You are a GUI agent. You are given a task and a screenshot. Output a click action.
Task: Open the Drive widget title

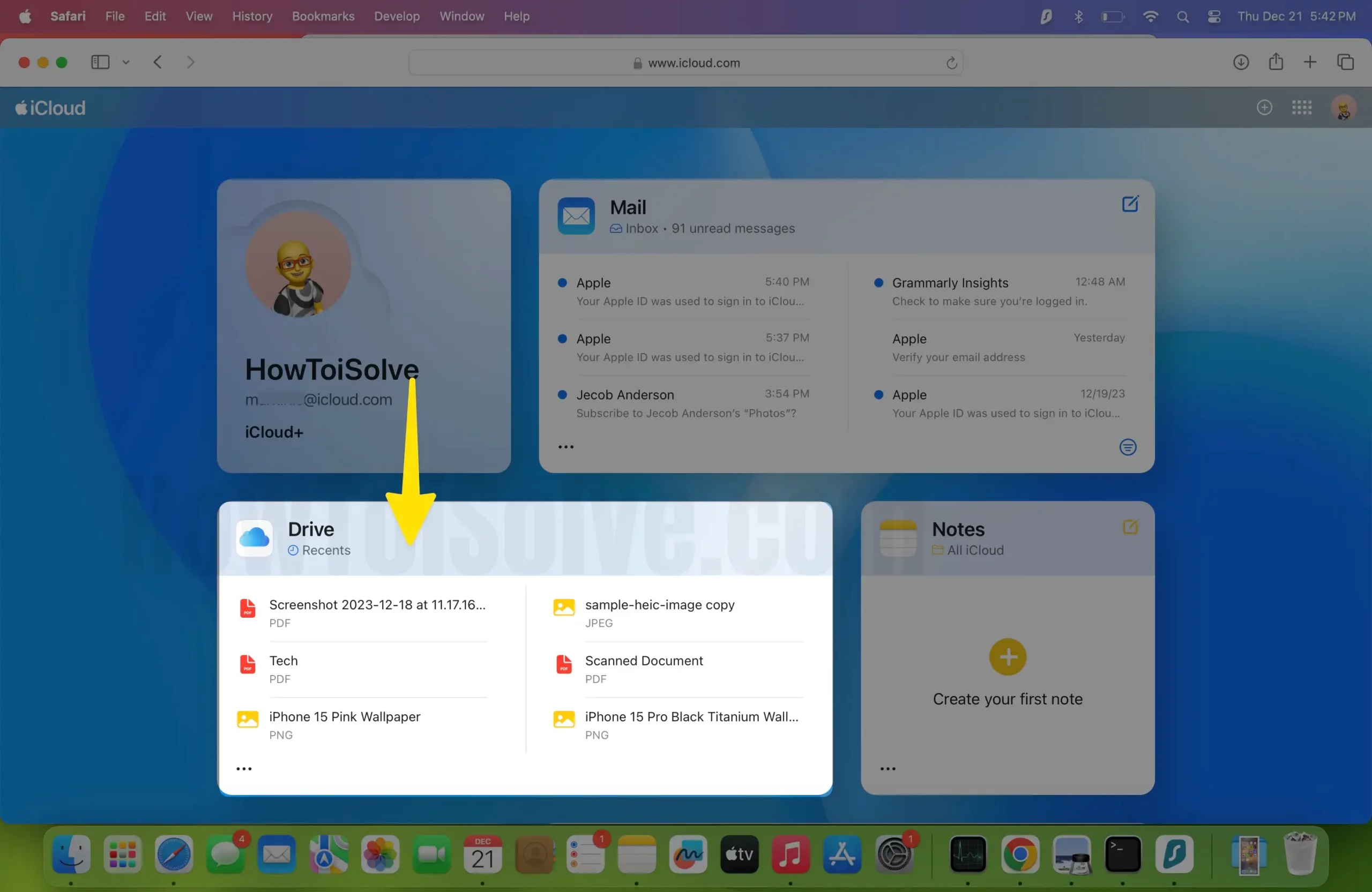(311, 529)
